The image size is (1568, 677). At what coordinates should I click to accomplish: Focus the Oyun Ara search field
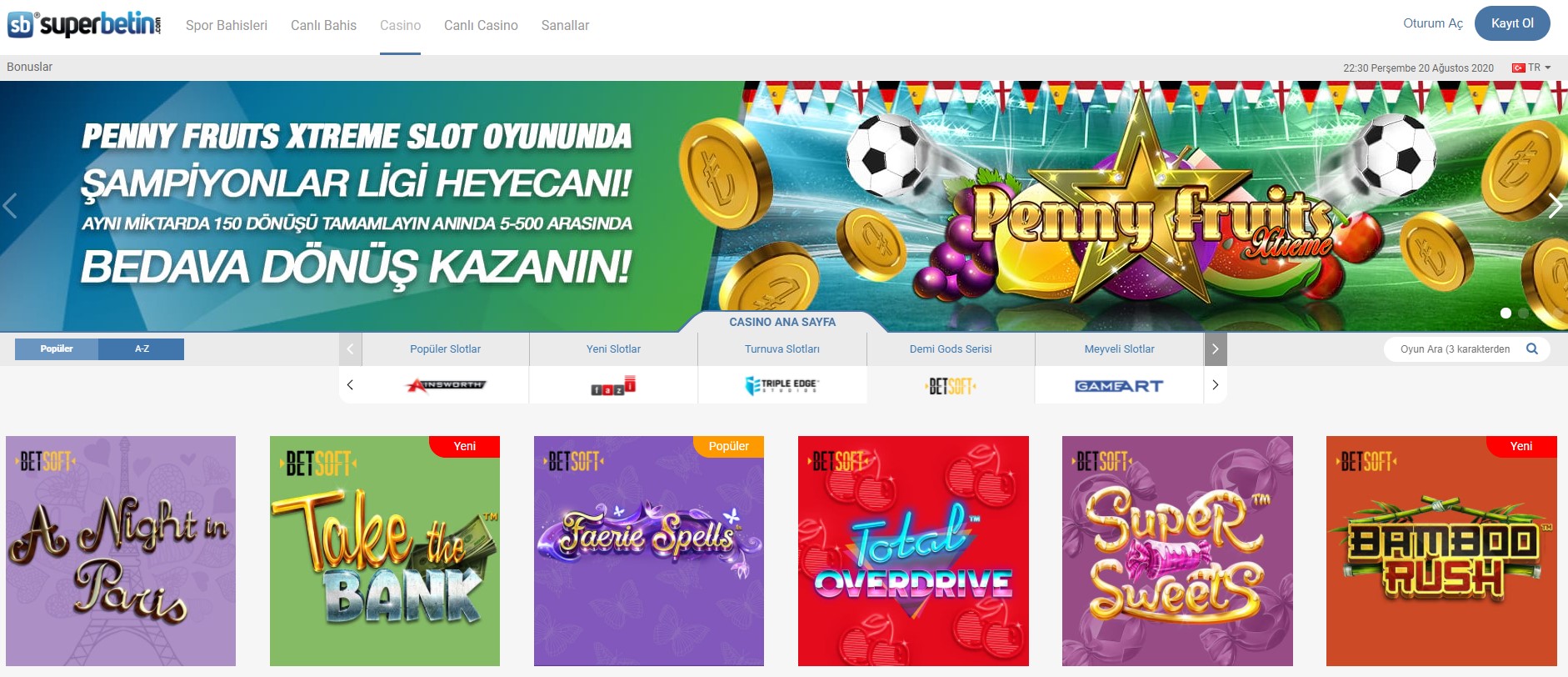coord(1454,349)
